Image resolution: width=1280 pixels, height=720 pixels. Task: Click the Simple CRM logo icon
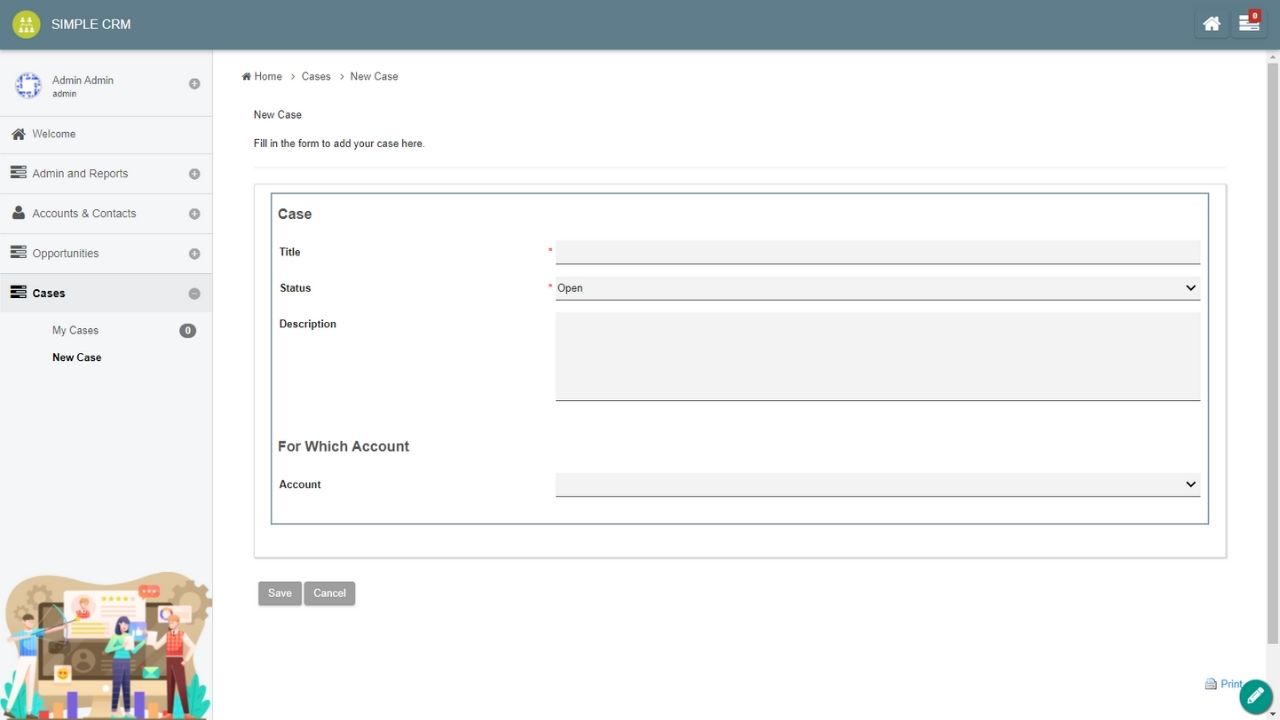click(x=26, y=24)
